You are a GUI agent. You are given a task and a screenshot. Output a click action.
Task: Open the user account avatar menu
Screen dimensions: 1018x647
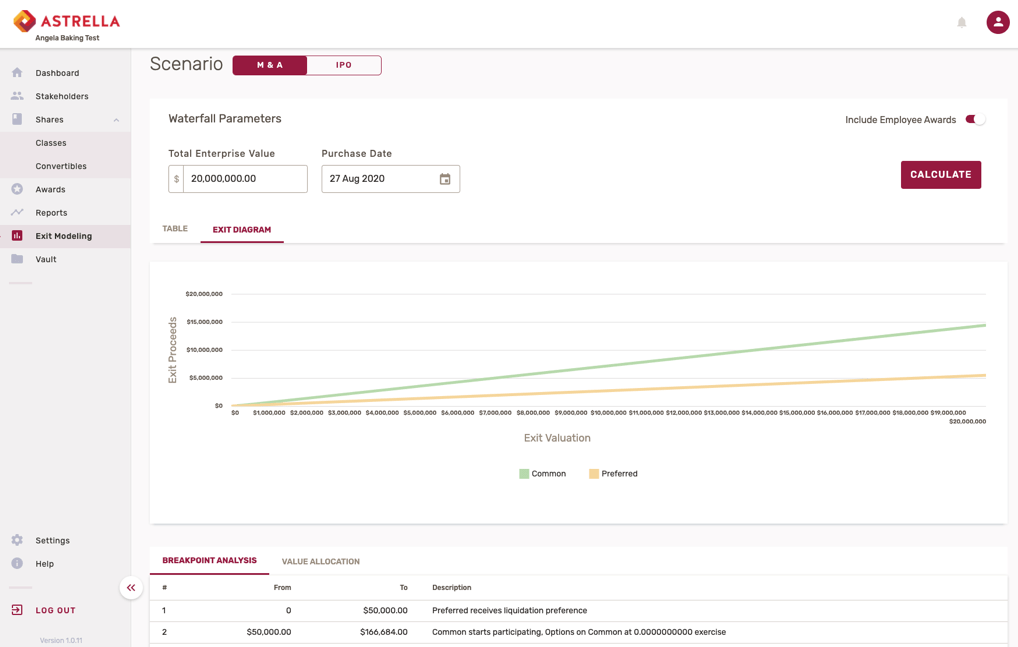tap(997, 22)
